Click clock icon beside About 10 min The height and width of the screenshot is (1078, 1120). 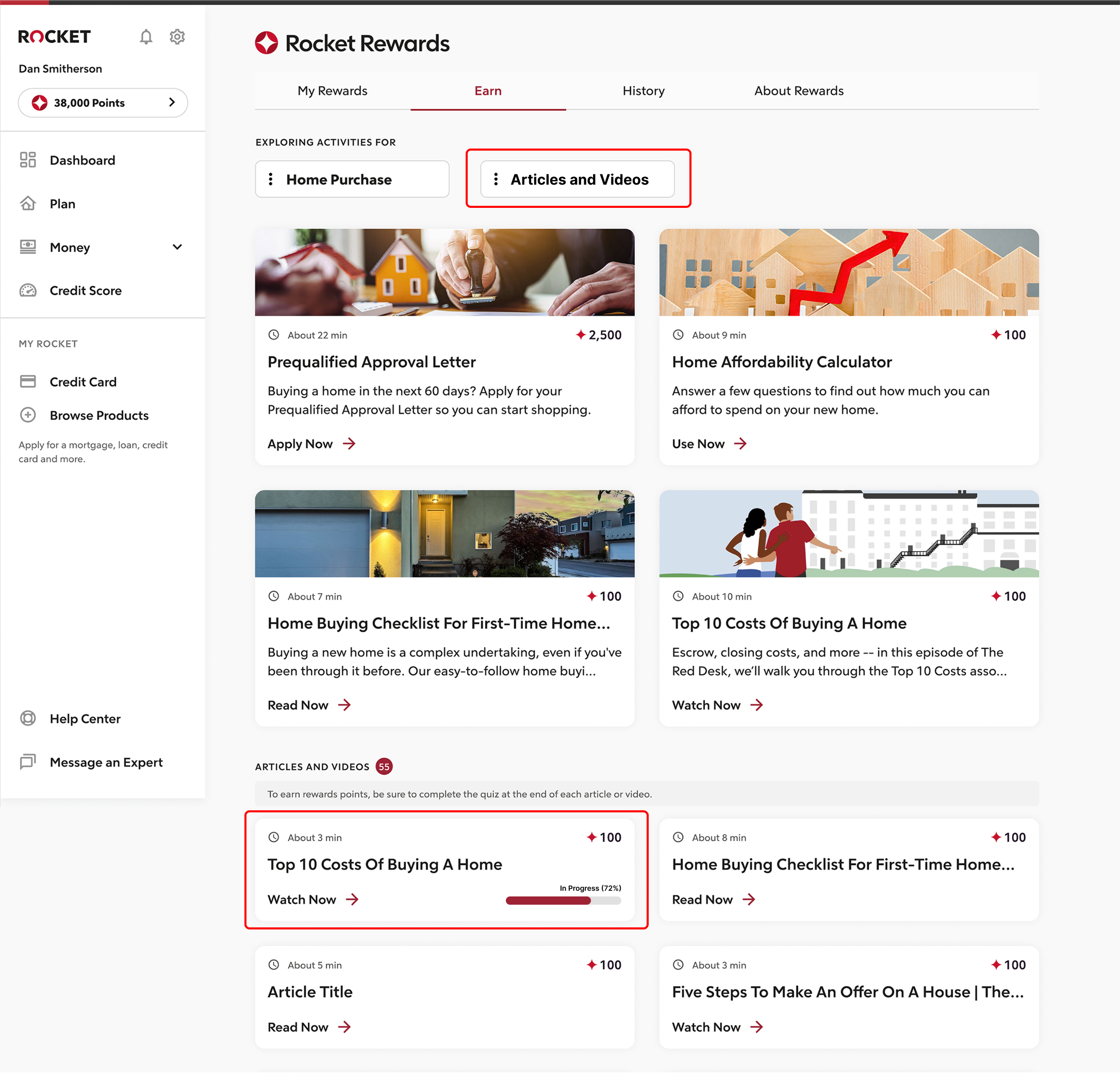pyautogui.click(x=678, y=596)
